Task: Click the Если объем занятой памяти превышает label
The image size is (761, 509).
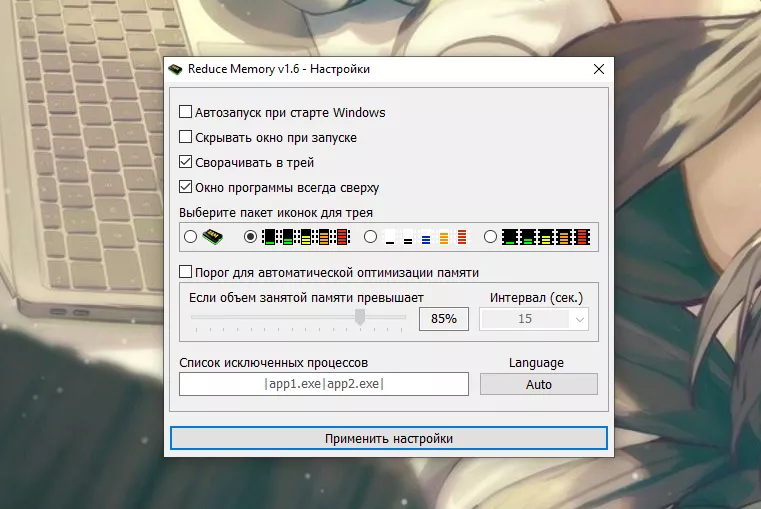Action: pos(306,297)
